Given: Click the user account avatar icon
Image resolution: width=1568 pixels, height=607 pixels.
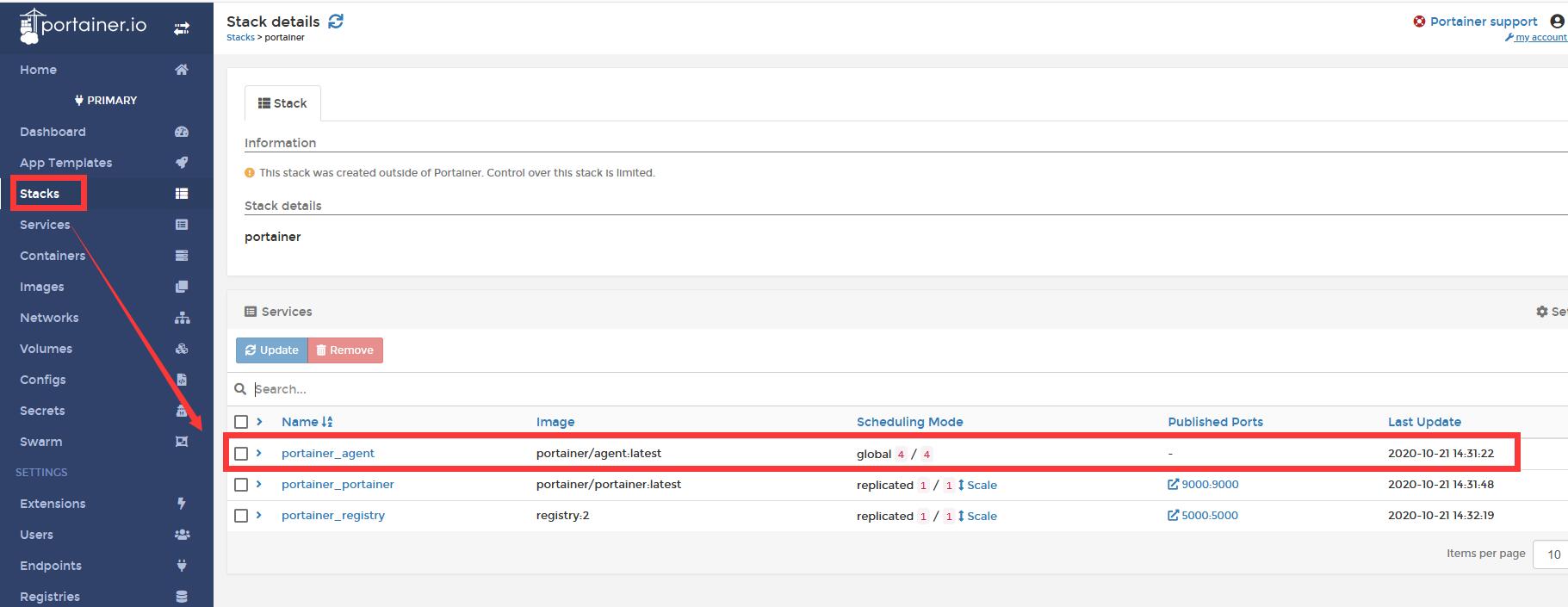Looking at the screenshot, I should 1557,22.
